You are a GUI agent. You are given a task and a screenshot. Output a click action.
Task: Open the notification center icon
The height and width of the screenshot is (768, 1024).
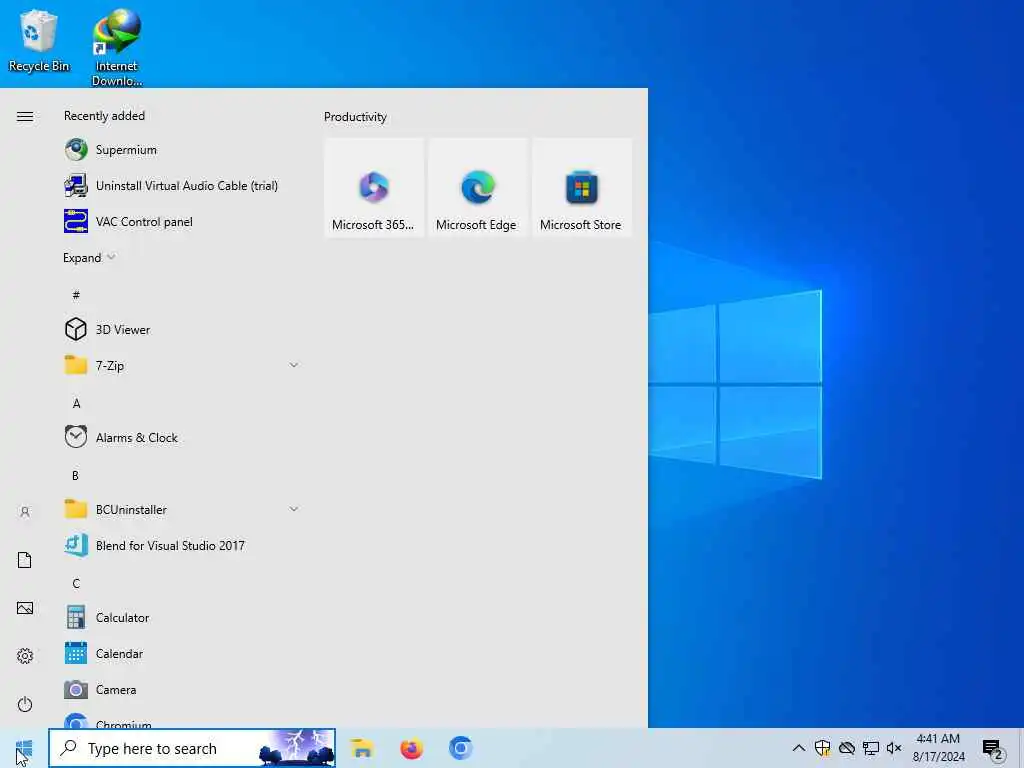click(x=993, y=749)
